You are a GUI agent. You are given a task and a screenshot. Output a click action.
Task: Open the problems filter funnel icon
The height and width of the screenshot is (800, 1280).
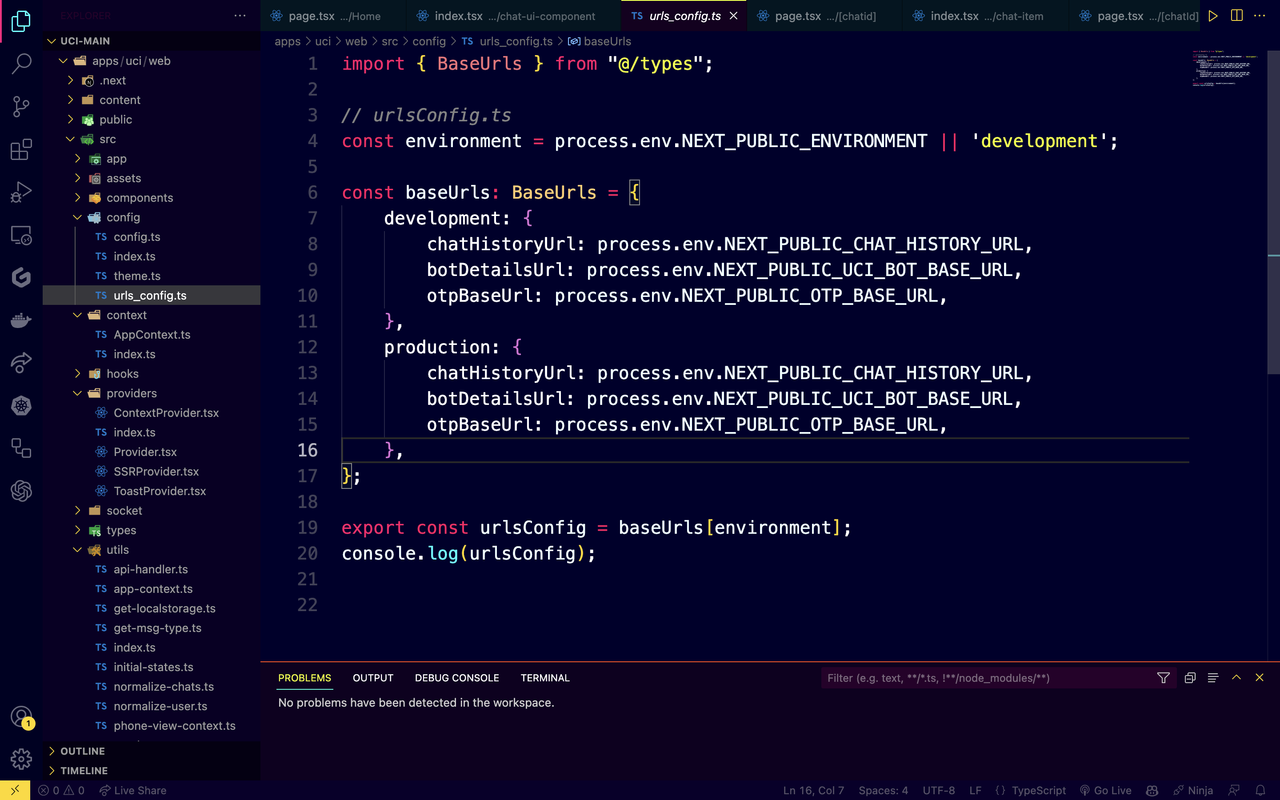click(1163, 678)
